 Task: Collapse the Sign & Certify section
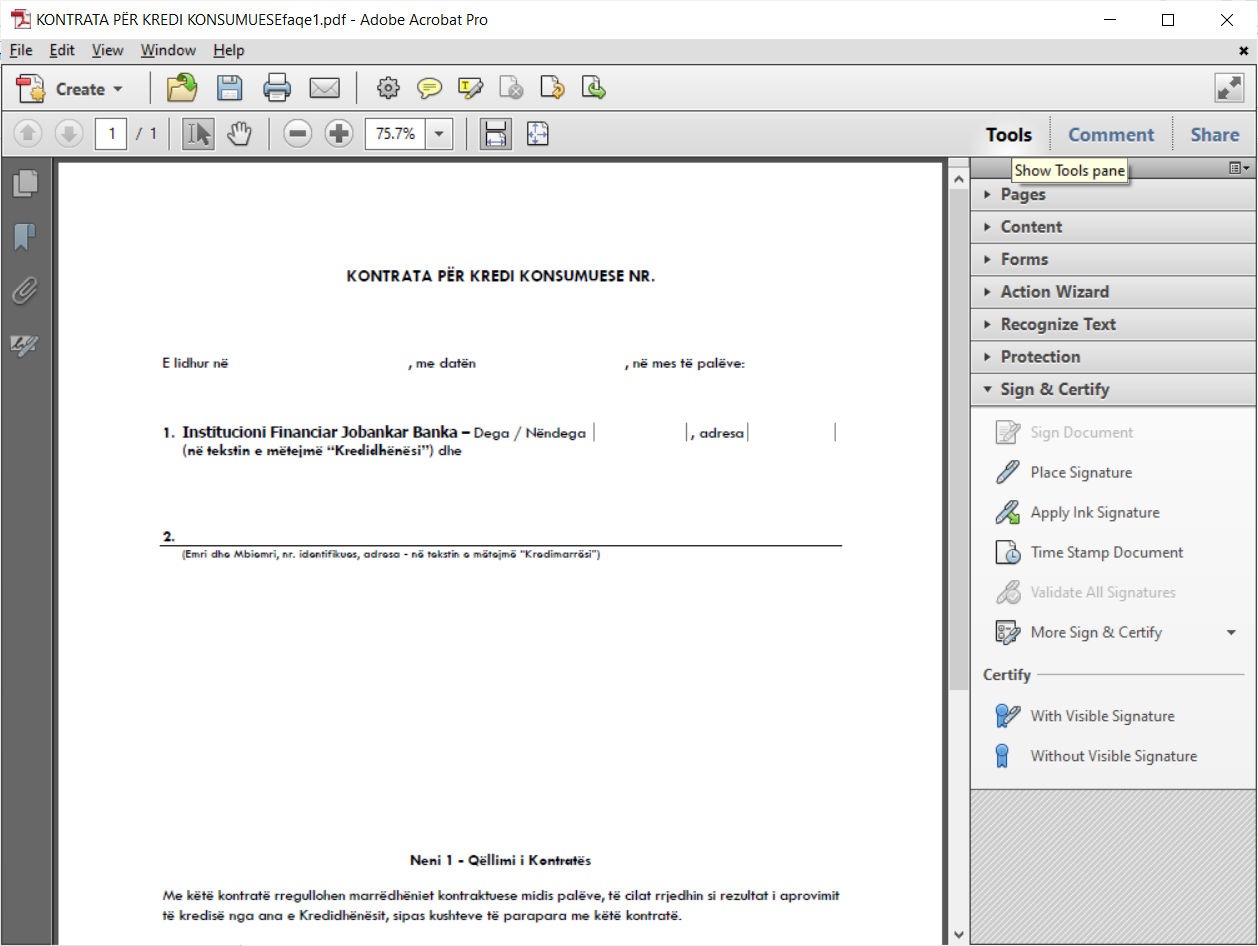[1113, 389]
